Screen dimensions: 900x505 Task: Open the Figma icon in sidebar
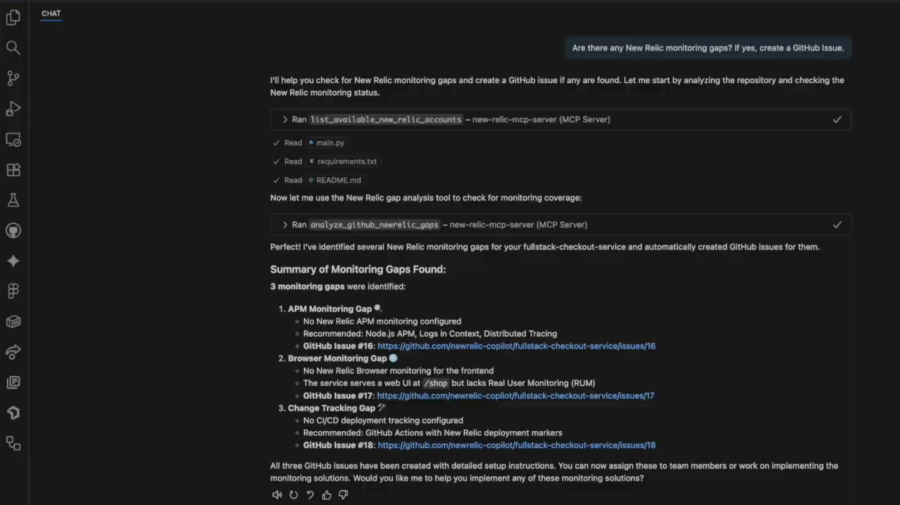pos(13,291)
